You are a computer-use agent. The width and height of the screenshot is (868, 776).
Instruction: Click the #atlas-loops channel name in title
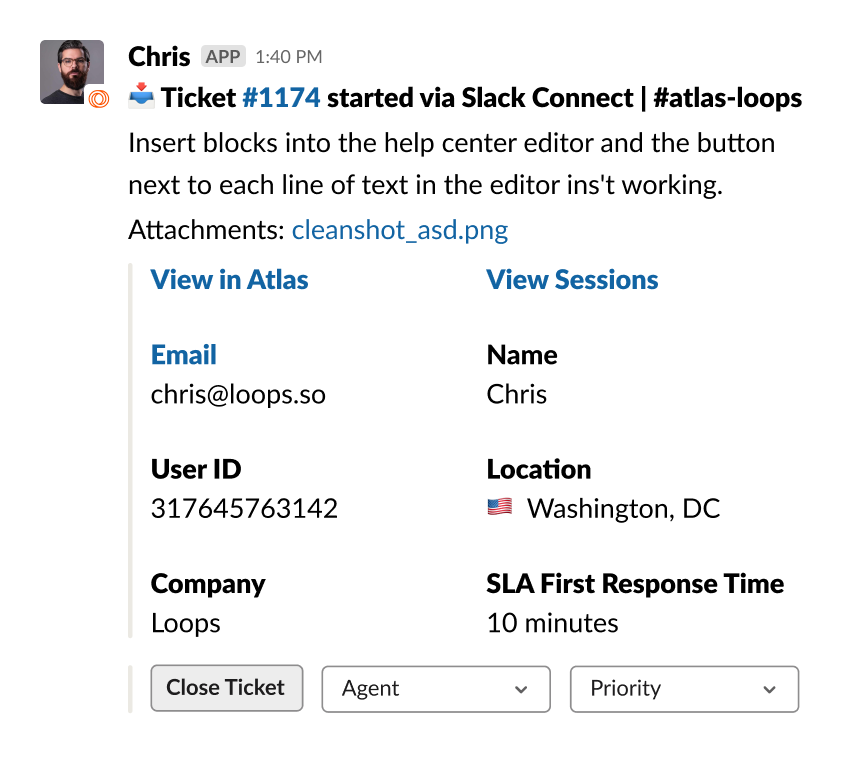(x=728, y=98)
